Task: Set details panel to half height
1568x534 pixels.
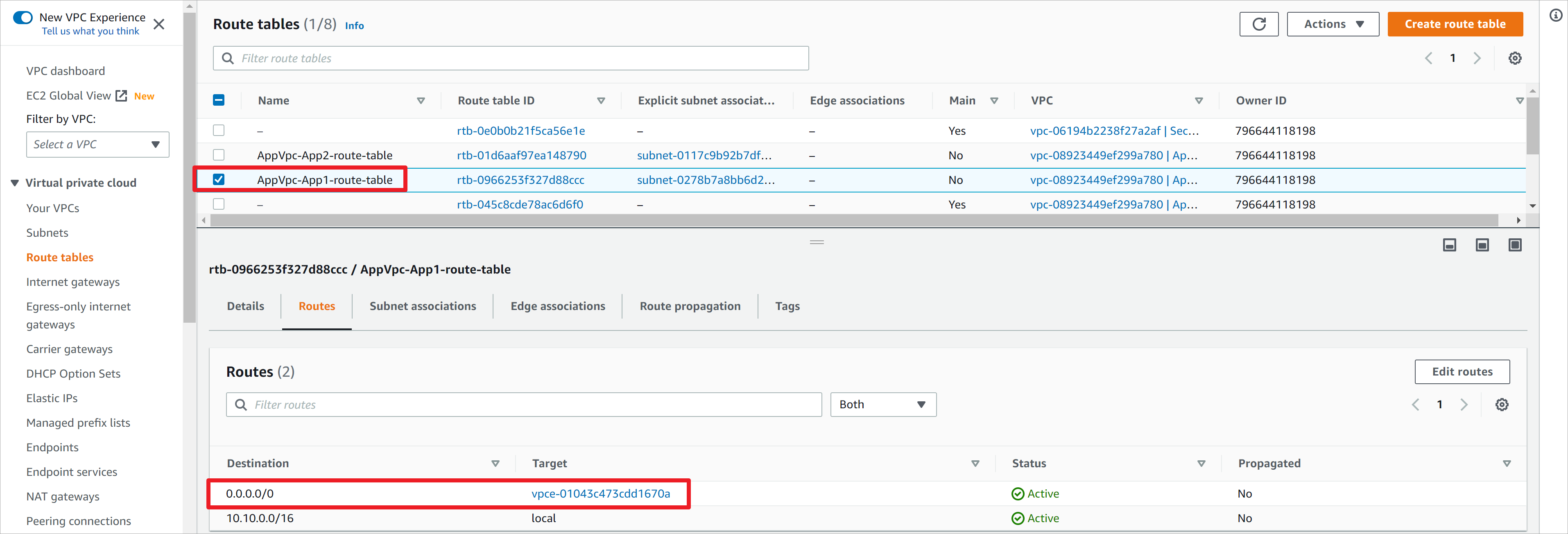Action: point(1482,245)
